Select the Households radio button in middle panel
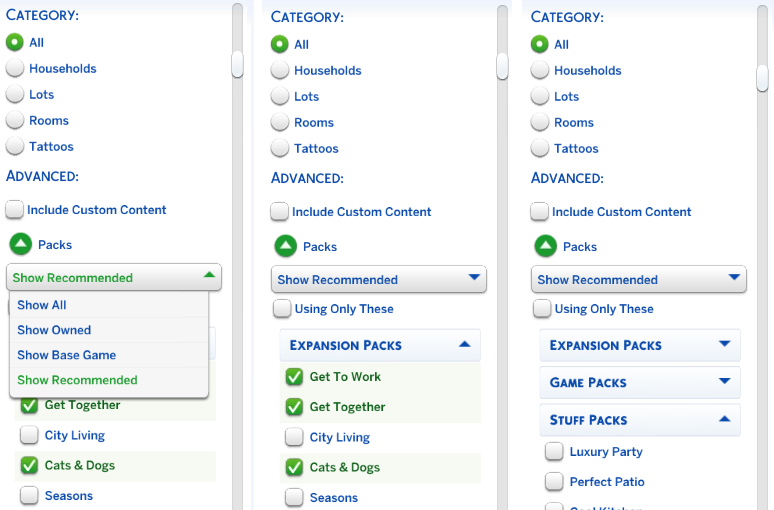Screen dimensions: 774x510 tap(279, 71)
